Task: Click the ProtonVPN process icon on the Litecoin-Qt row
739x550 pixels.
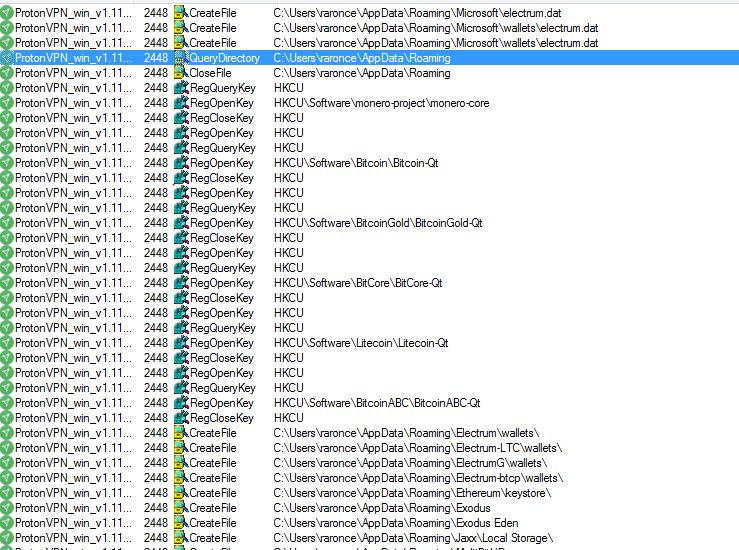Action: [x=7, y=343]
